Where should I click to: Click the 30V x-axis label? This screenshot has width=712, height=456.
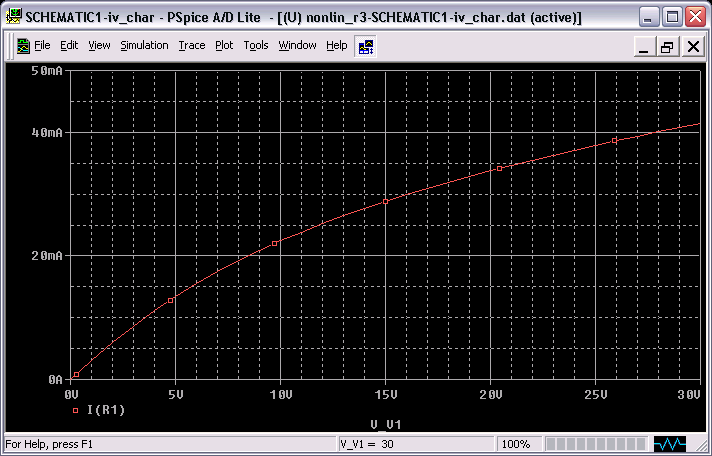click(x=689, y=394)
